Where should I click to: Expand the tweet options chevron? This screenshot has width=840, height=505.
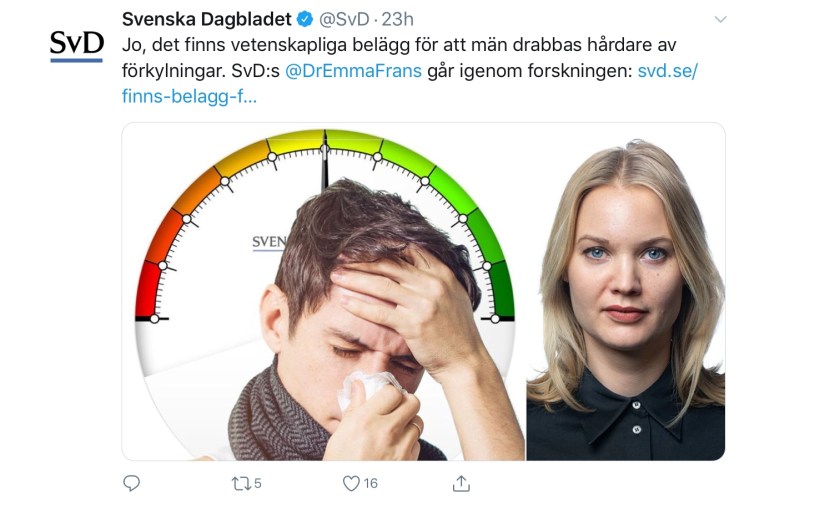(721, 19)
